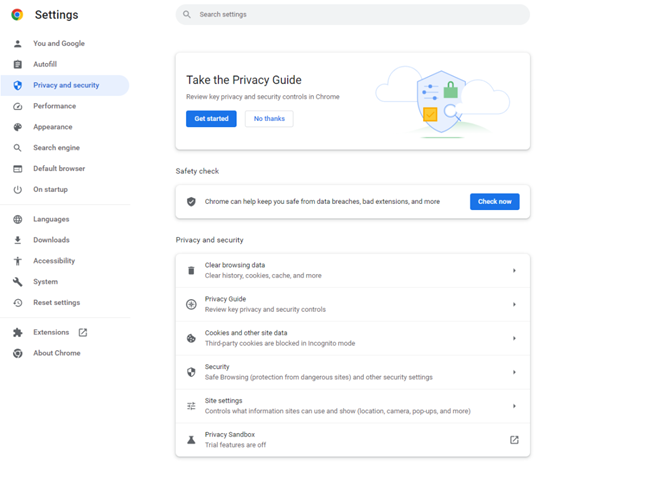Viewport: 652px width, 482px height.
Task: Click the cookie icon for Cookies row
Action: click(191, 338)
